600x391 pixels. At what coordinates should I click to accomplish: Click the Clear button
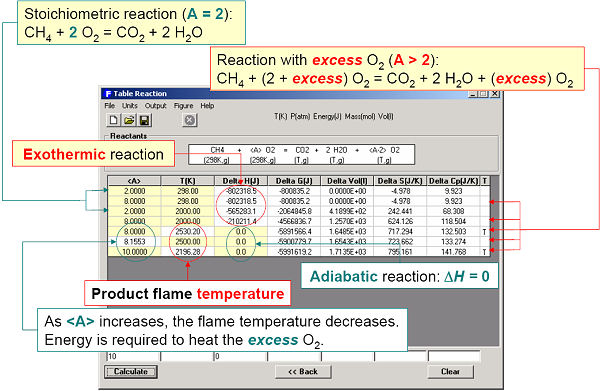pyautogui.click(x=450, y=371)
